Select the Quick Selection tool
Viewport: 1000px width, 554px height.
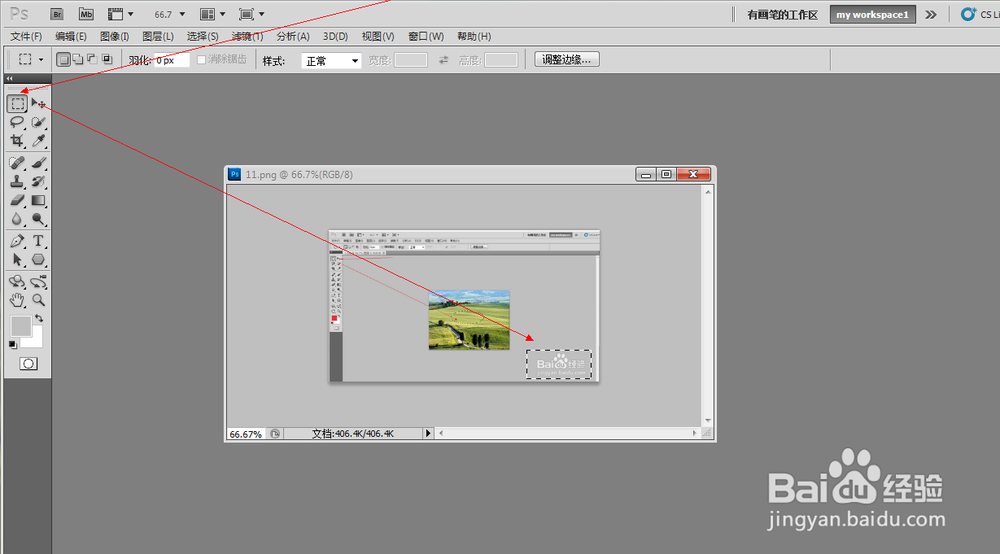(38, 122)
